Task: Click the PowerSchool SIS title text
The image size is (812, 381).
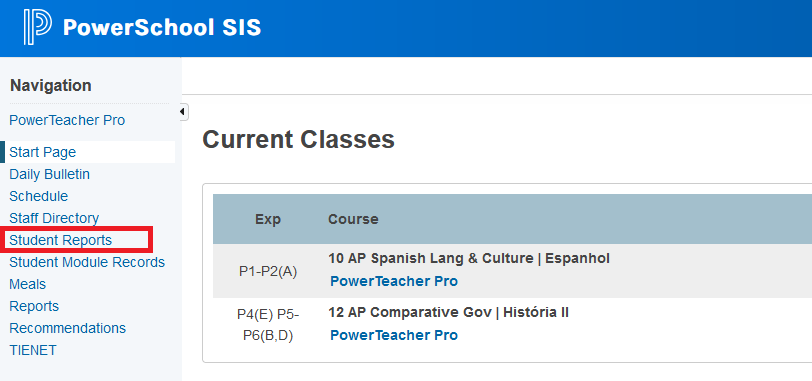Action: pyautogui.click(x=162, y=27)
